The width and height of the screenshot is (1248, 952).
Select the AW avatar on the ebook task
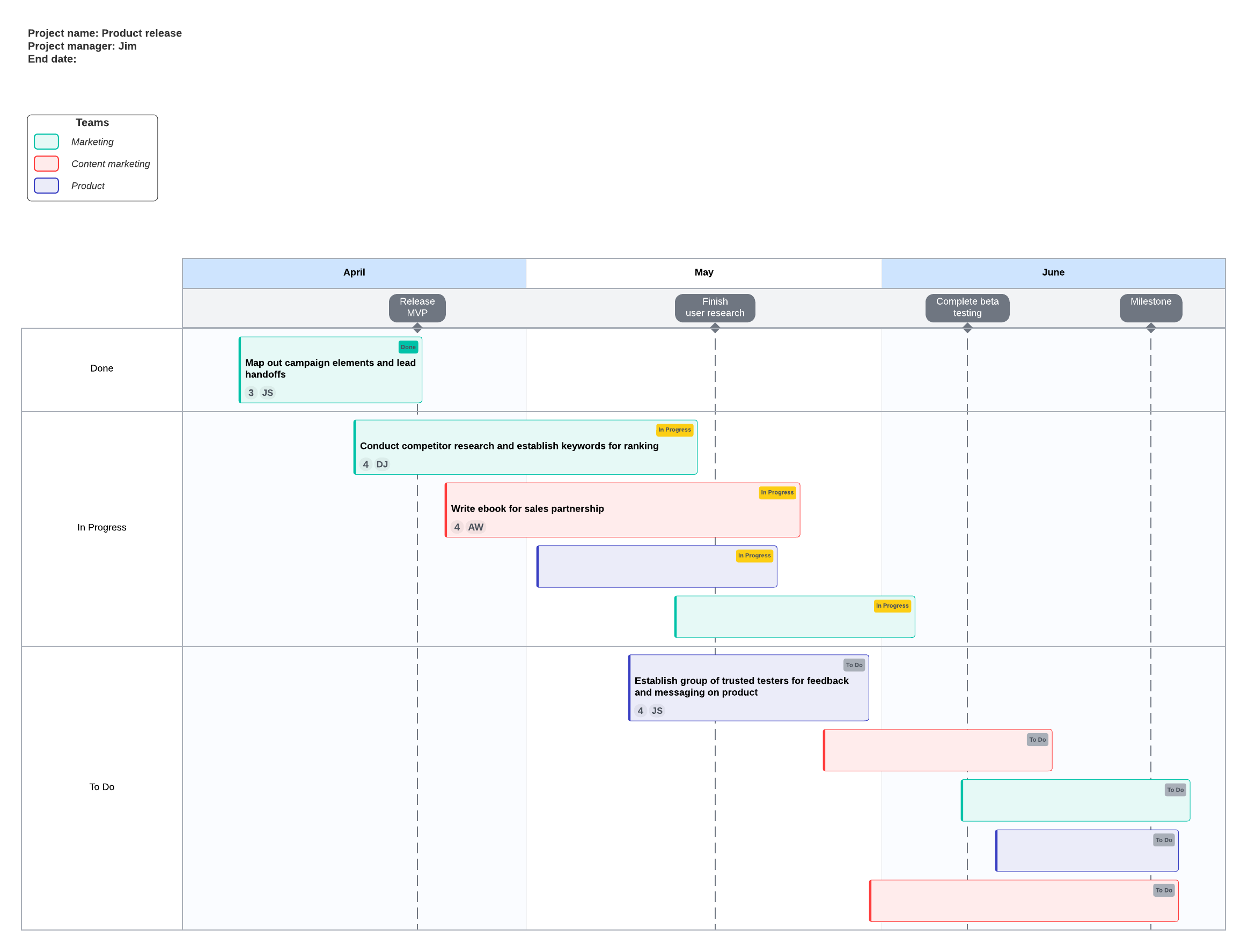tap(476, 527)
